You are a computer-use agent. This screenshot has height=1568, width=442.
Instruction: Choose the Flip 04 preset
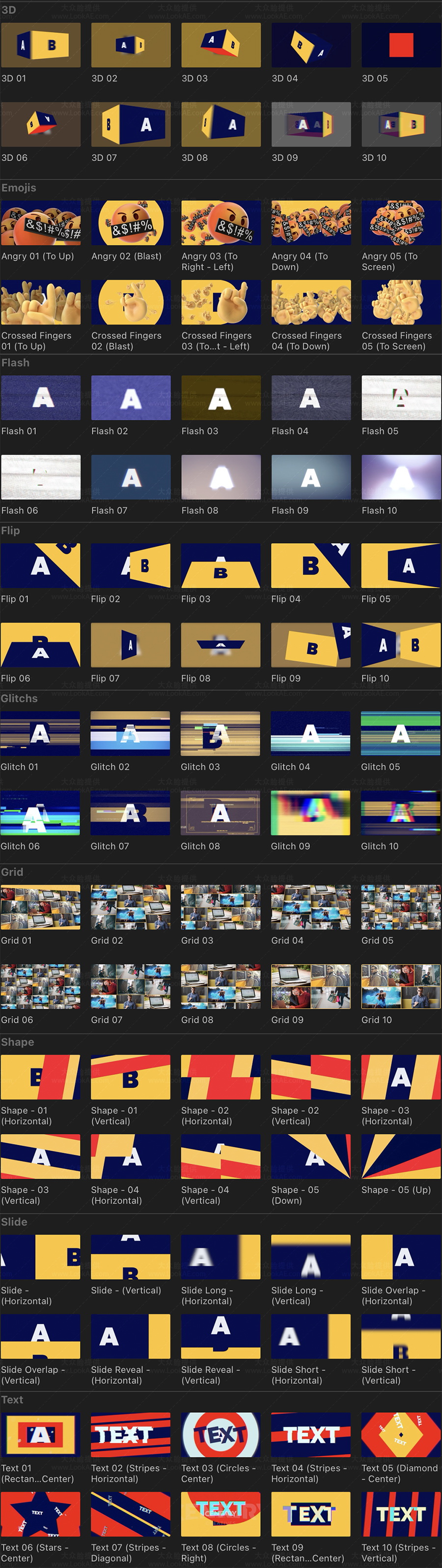coord(310,566)
